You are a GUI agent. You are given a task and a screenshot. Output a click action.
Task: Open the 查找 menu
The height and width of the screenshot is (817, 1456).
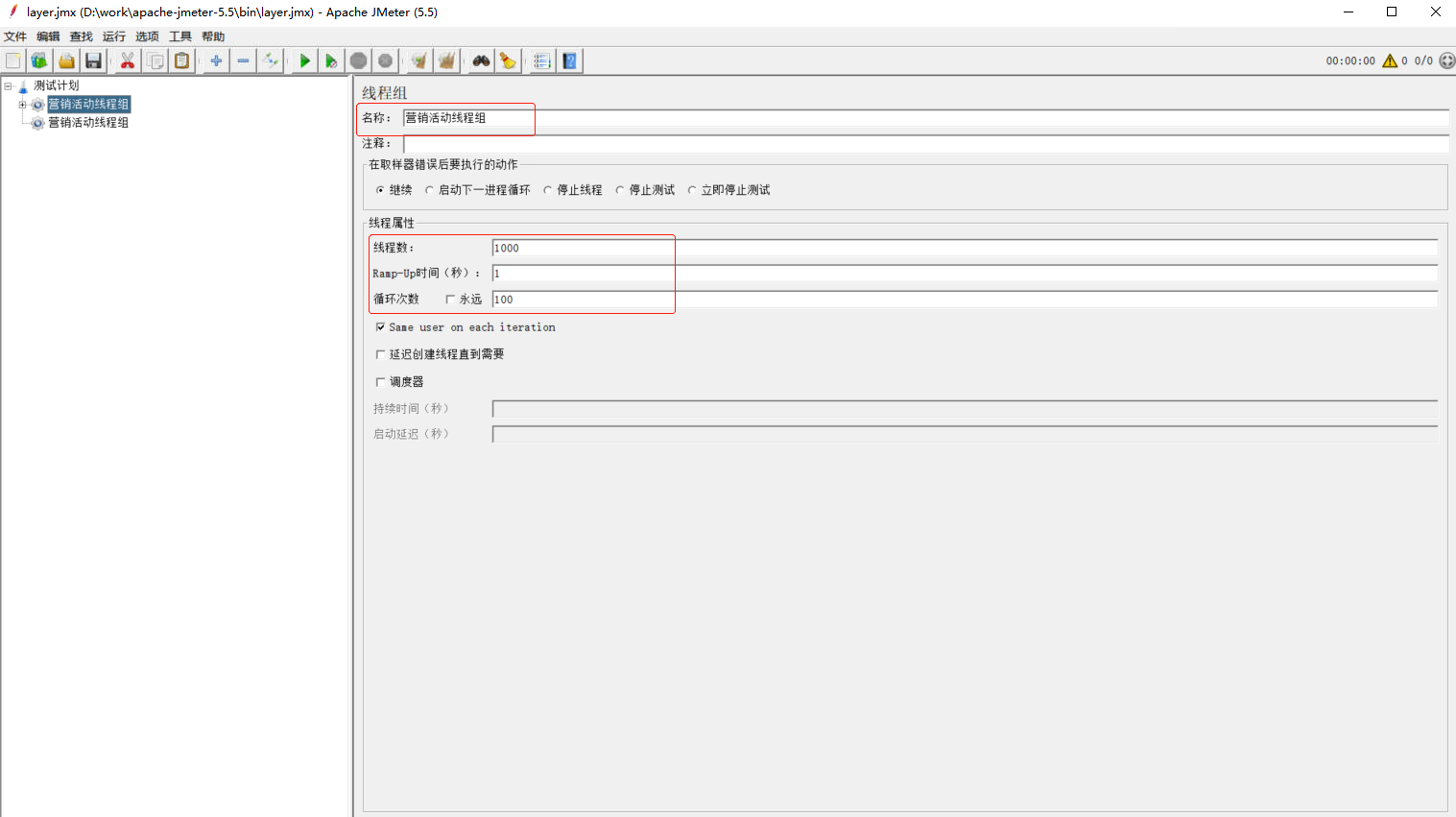pos(82,36)
